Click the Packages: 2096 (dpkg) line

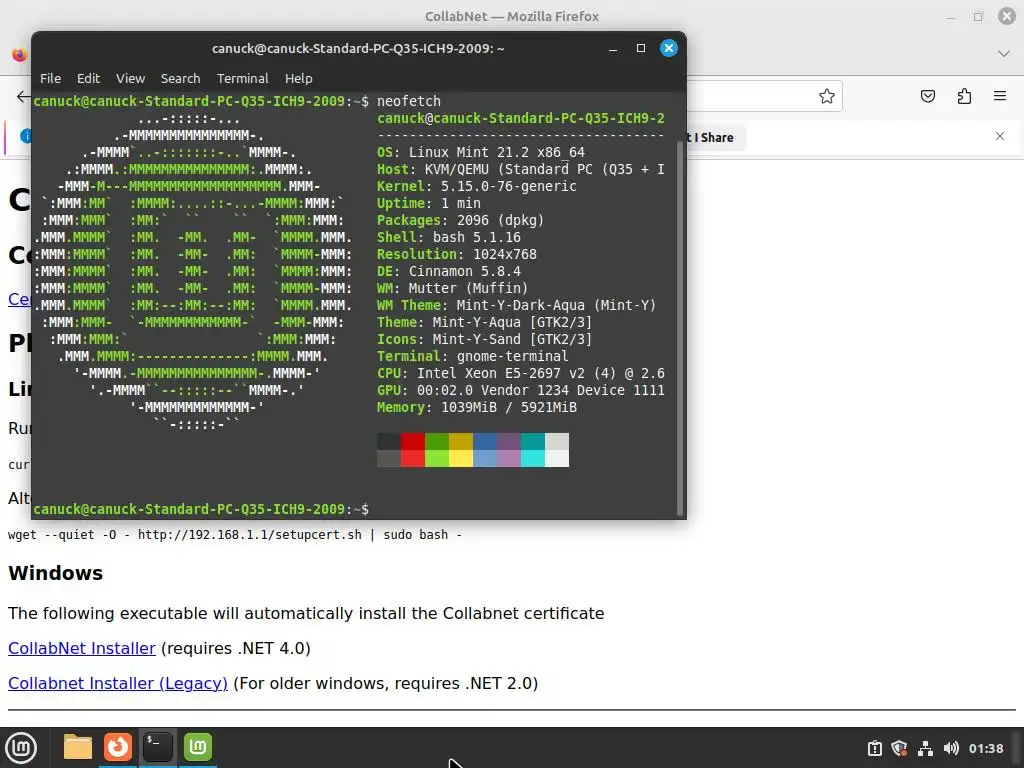coord(460,220)
